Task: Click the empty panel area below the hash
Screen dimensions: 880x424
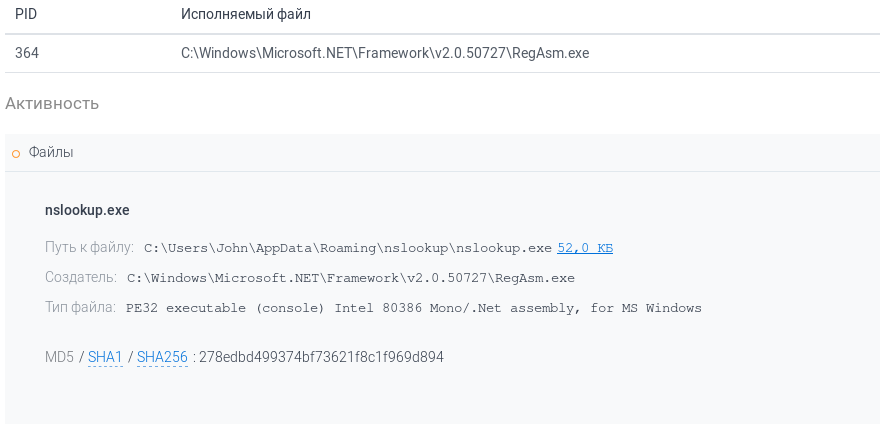Action: [x=440, y=398]
